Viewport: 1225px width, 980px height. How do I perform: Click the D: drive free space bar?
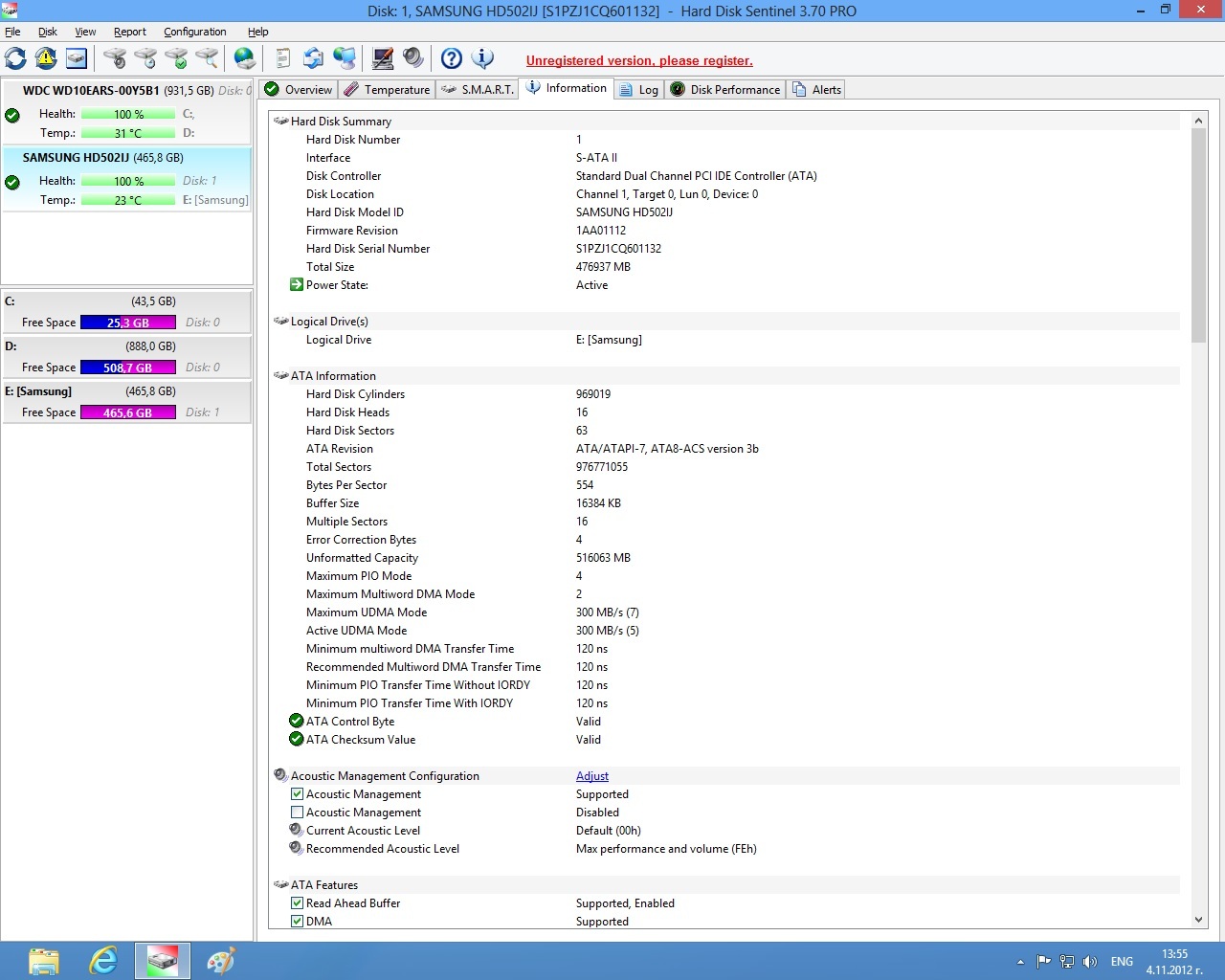pos(128,367)
